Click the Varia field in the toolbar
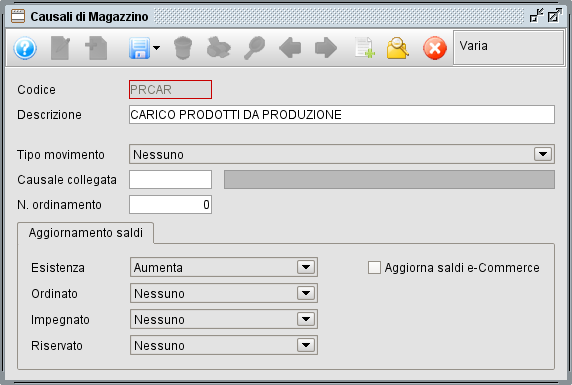This screenshot has width=572, height=385. [x=509, y=47]
